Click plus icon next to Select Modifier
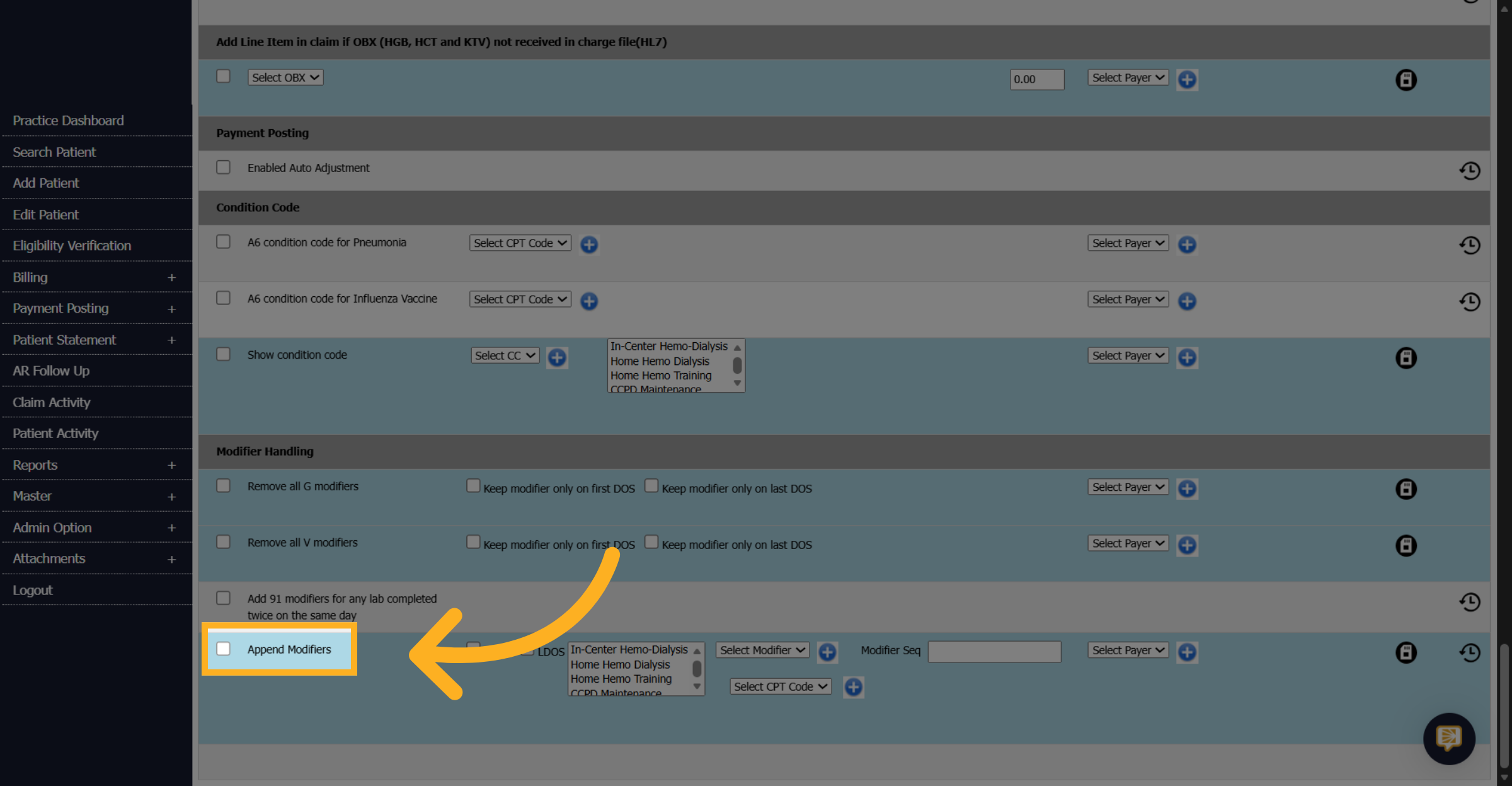The image size is (1512, 786). coord(827,652)
